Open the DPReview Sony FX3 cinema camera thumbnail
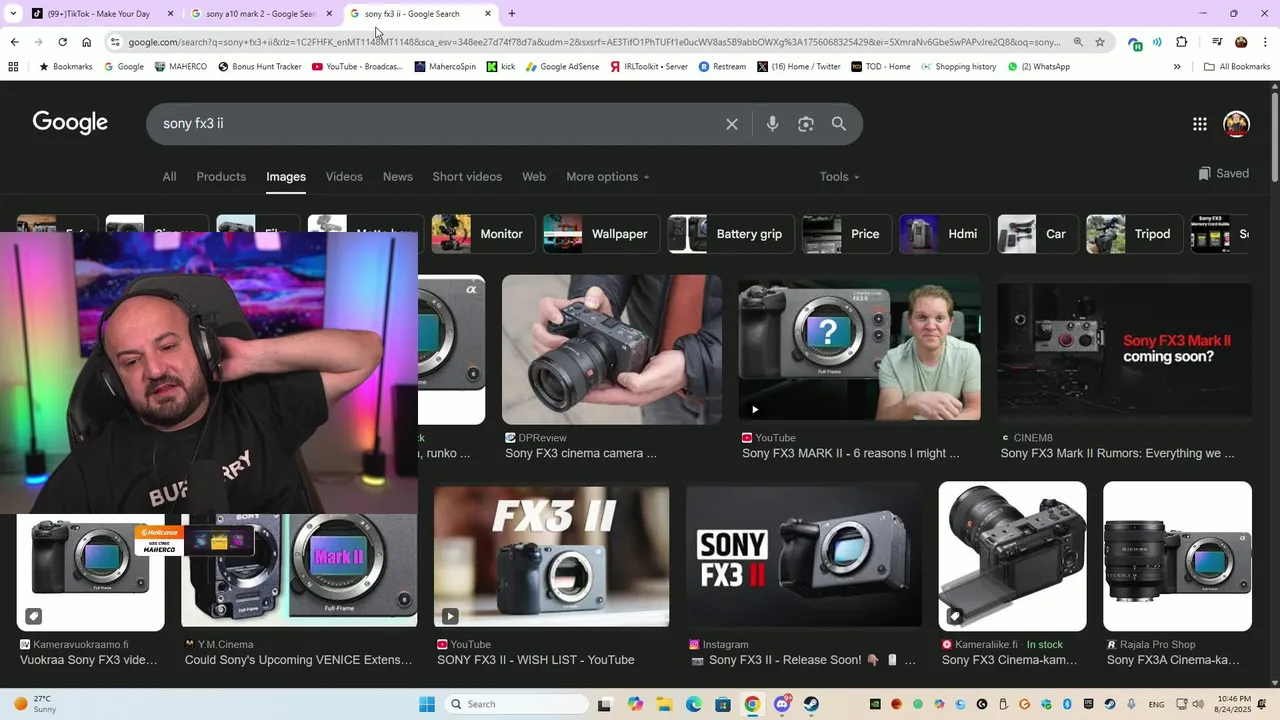 coord(612,350)
